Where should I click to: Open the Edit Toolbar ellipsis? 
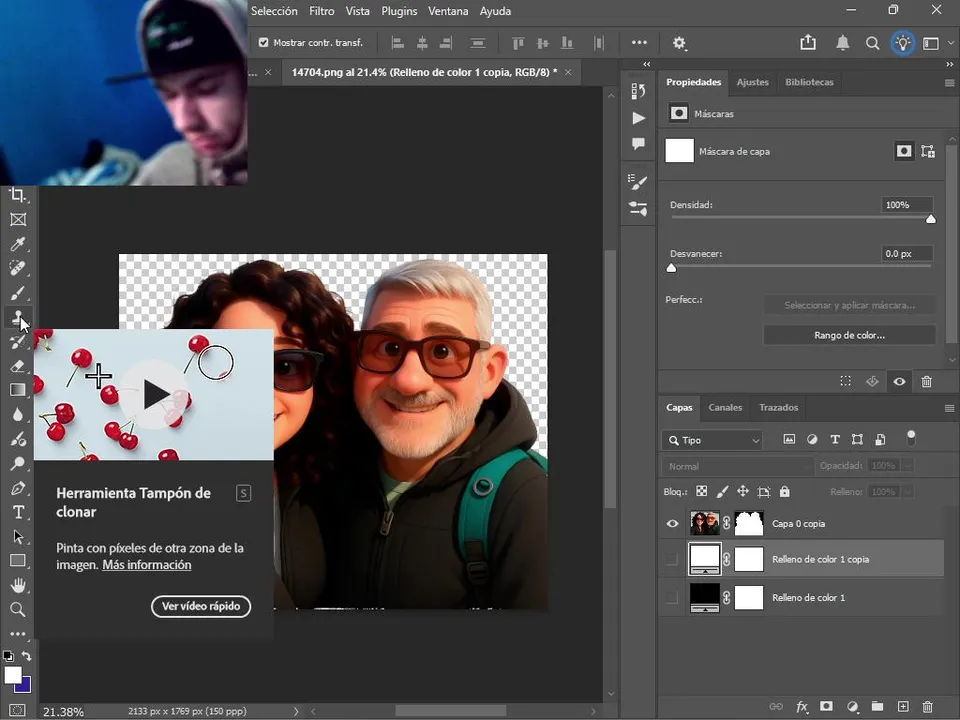click(18, 634)
